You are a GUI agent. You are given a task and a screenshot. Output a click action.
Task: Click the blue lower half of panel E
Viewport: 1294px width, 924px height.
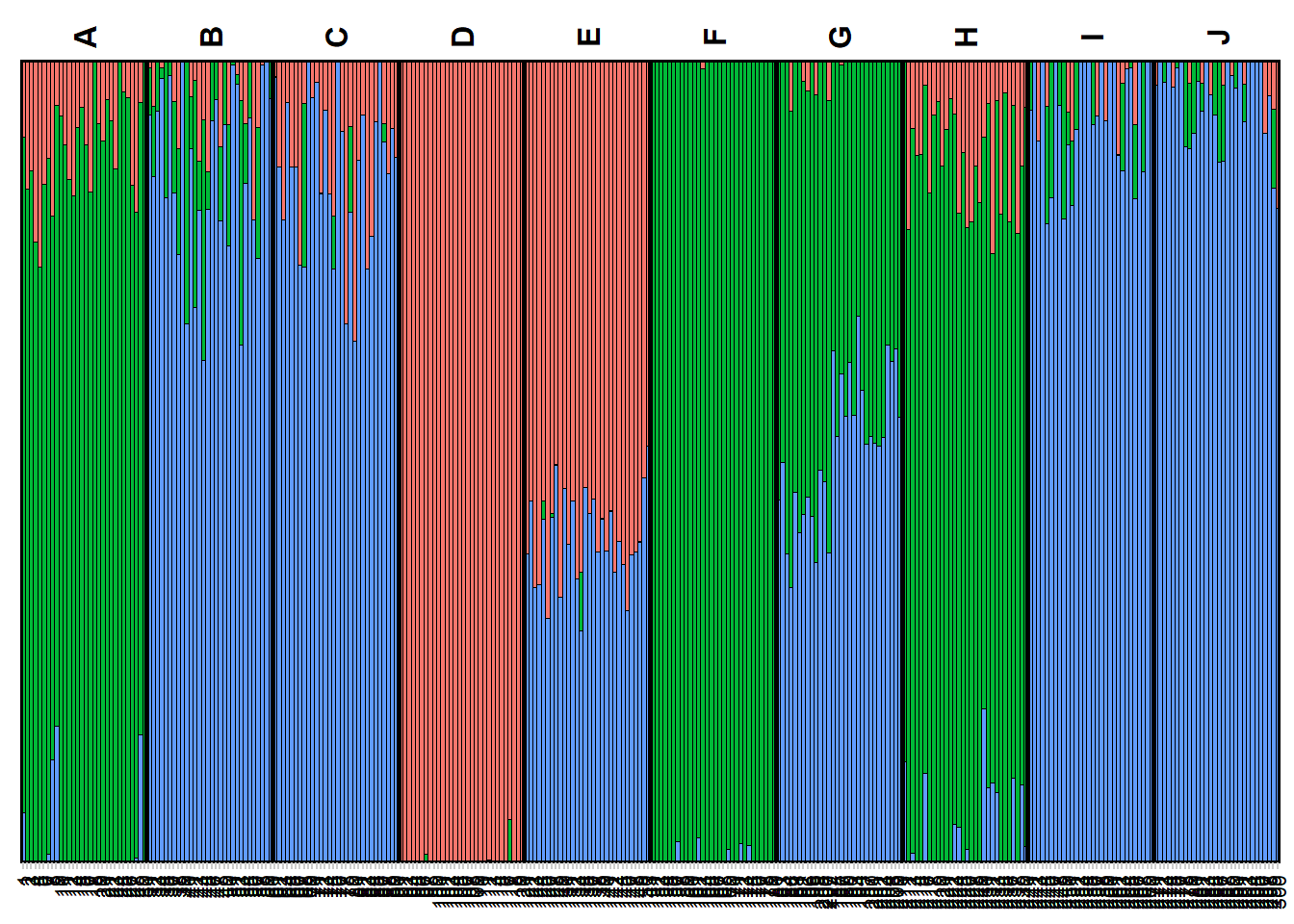(x=587, y=731)
